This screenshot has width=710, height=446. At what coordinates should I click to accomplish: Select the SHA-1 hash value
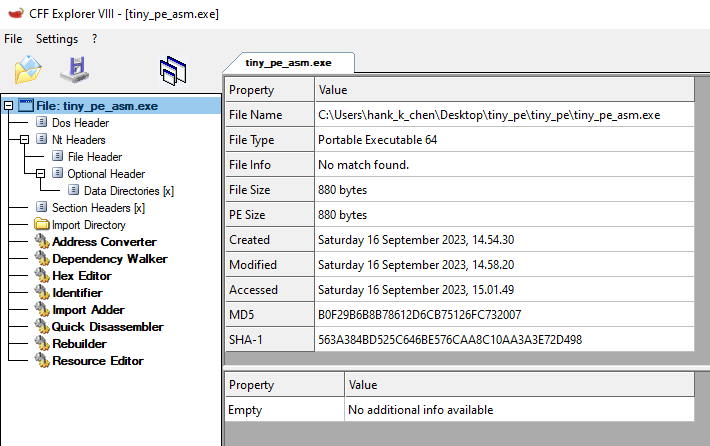tap(504, 340)
